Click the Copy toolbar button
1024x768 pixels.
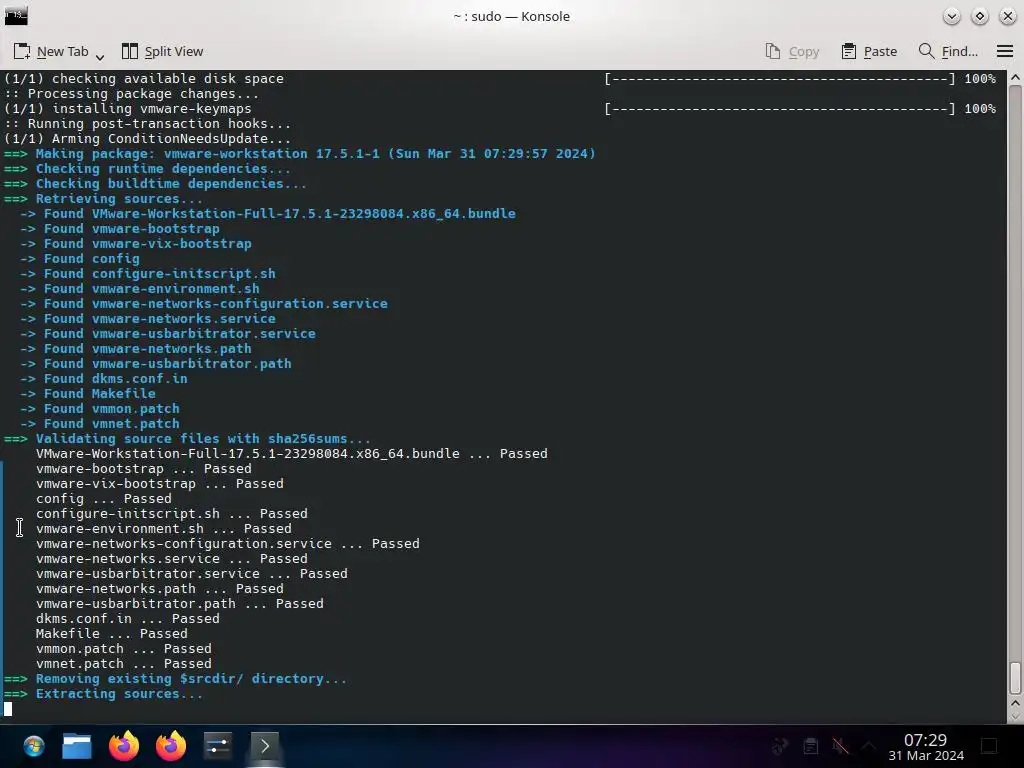792,52
